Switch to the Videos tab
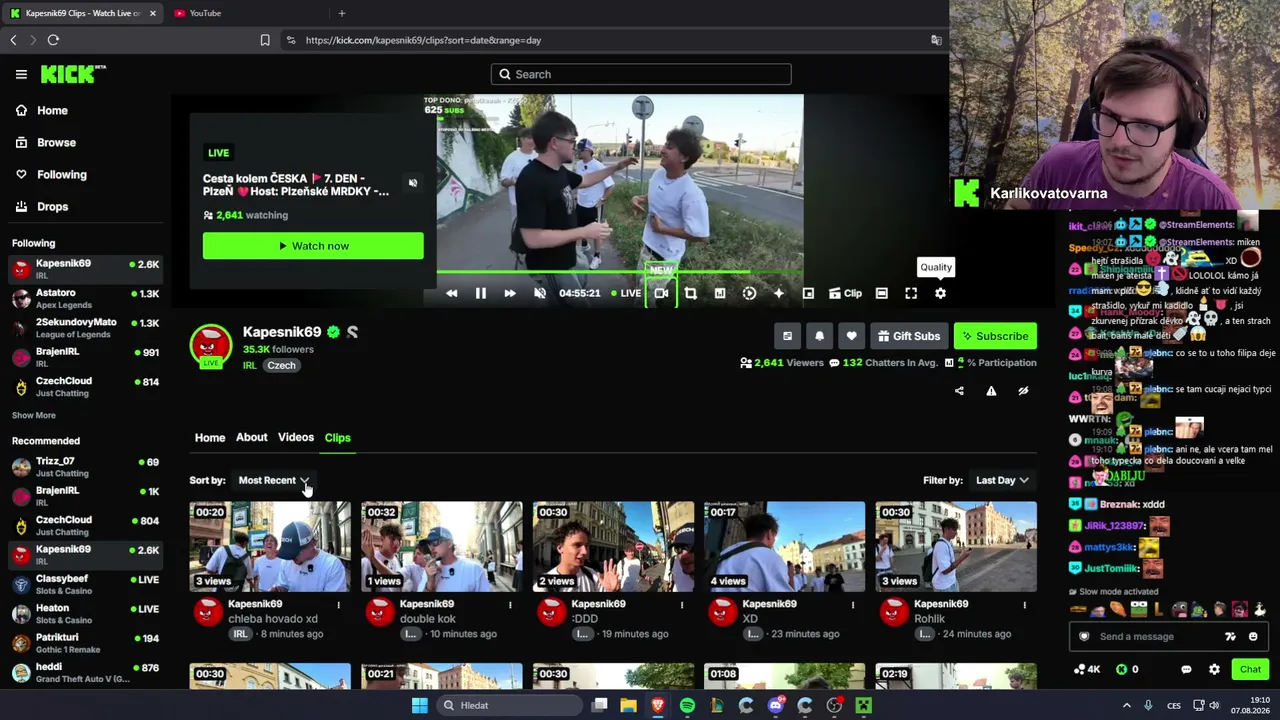 (296, 438)
